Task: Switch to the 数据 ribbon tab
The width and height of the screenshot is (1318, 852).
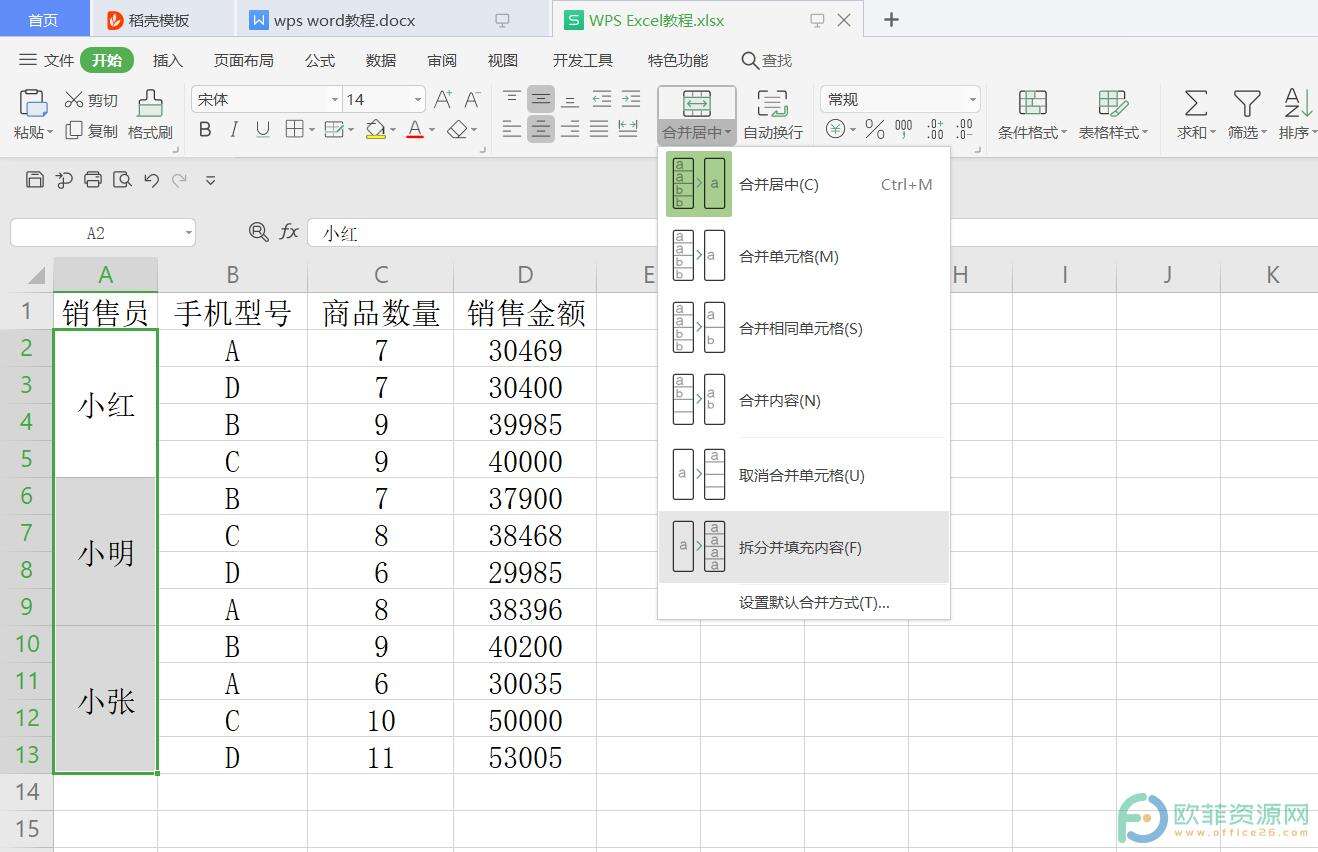Action: 379,60
